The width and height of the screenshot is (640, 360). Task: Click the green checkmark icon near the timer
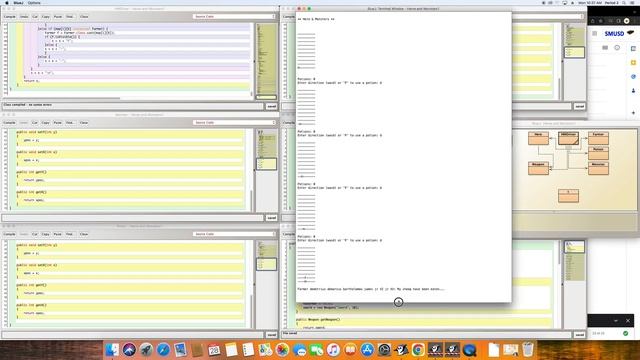point(625,333)
